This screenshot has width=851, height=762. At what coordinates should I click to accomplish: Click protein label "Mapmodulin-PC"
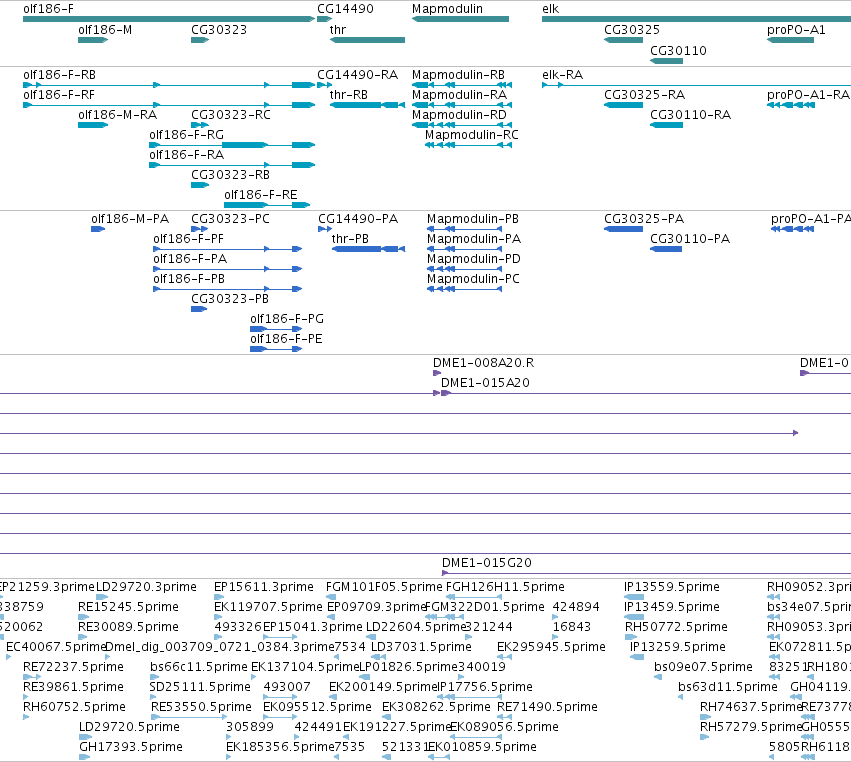pos(473,279)
